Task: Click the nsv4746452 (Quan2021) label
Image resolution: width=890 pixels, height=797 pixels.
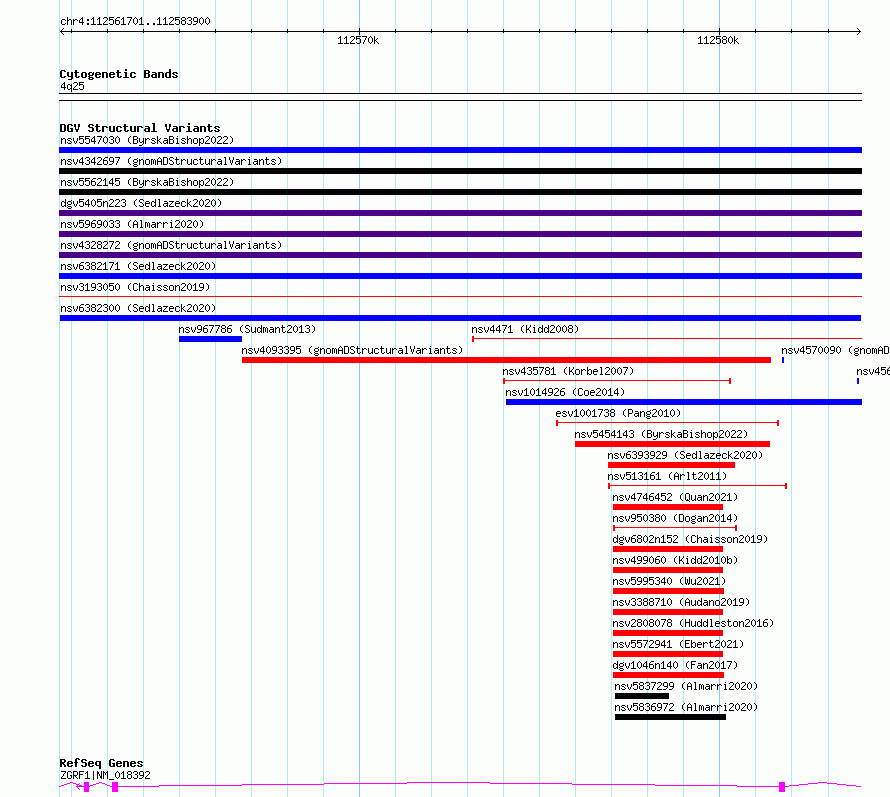Action: 675,497
